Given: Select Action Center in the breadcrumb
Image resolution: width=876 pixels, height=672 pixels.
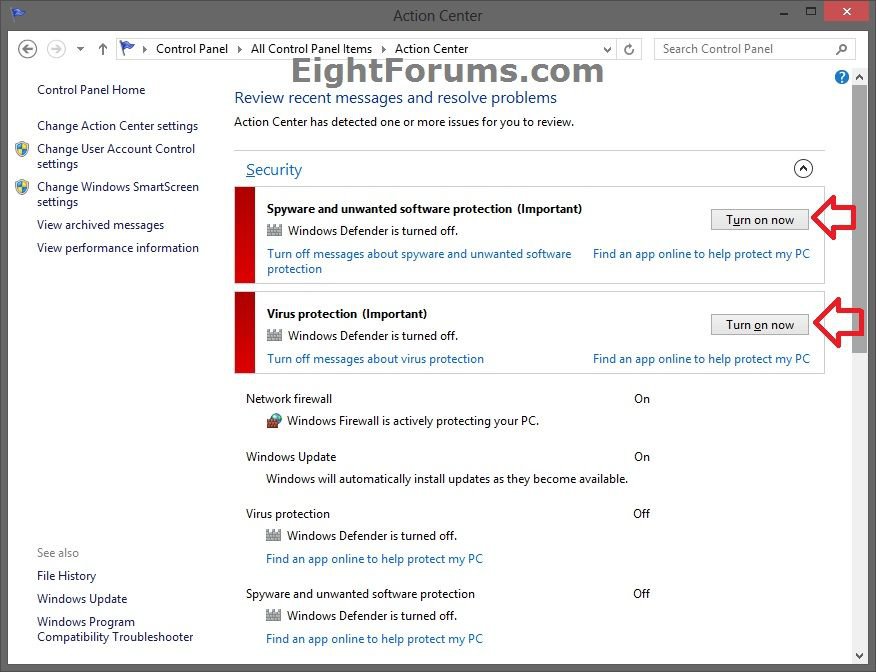Looking at the screenshot, I should [431, 49].
